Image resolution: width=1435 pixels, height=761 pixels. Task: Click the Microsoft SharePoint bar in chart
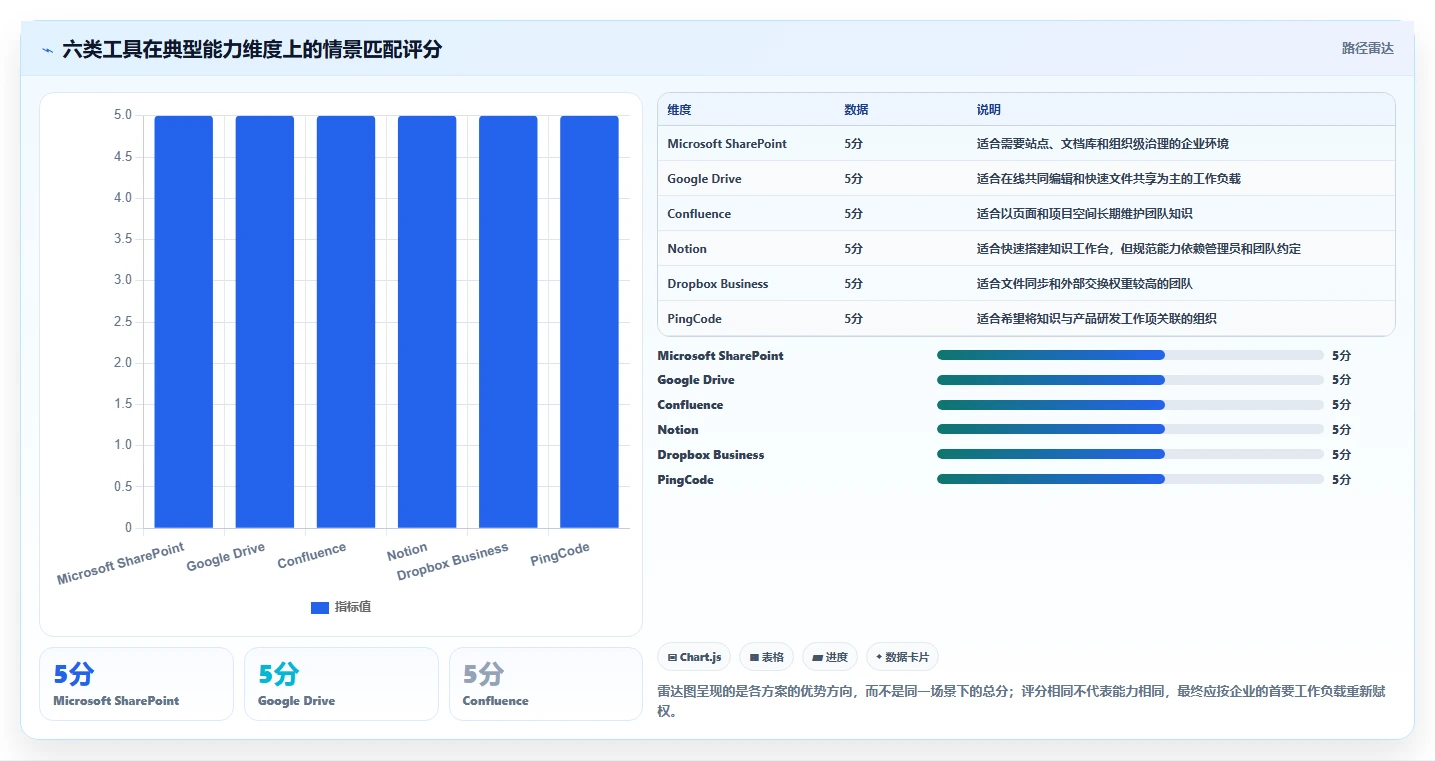pyautogui.click(x=184, y=322)
